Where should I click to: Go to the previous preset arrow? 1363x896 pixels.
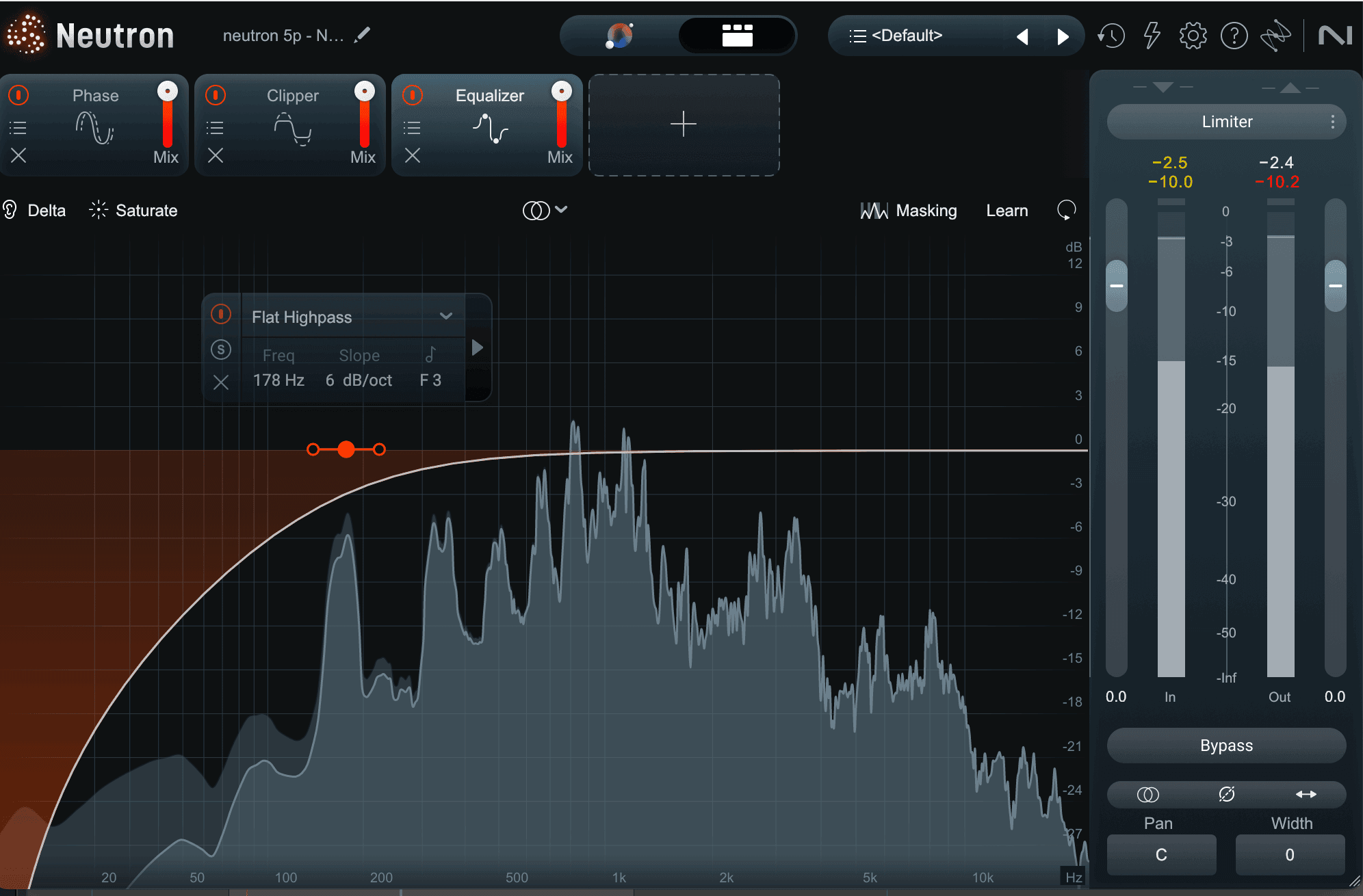click(x=1023, y=36)
